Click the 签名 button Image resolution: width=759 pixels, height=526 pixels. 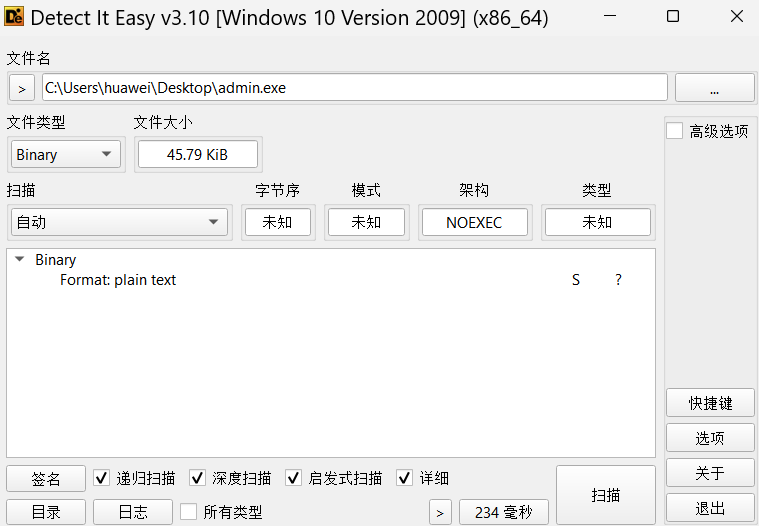[x=46, y=479]
